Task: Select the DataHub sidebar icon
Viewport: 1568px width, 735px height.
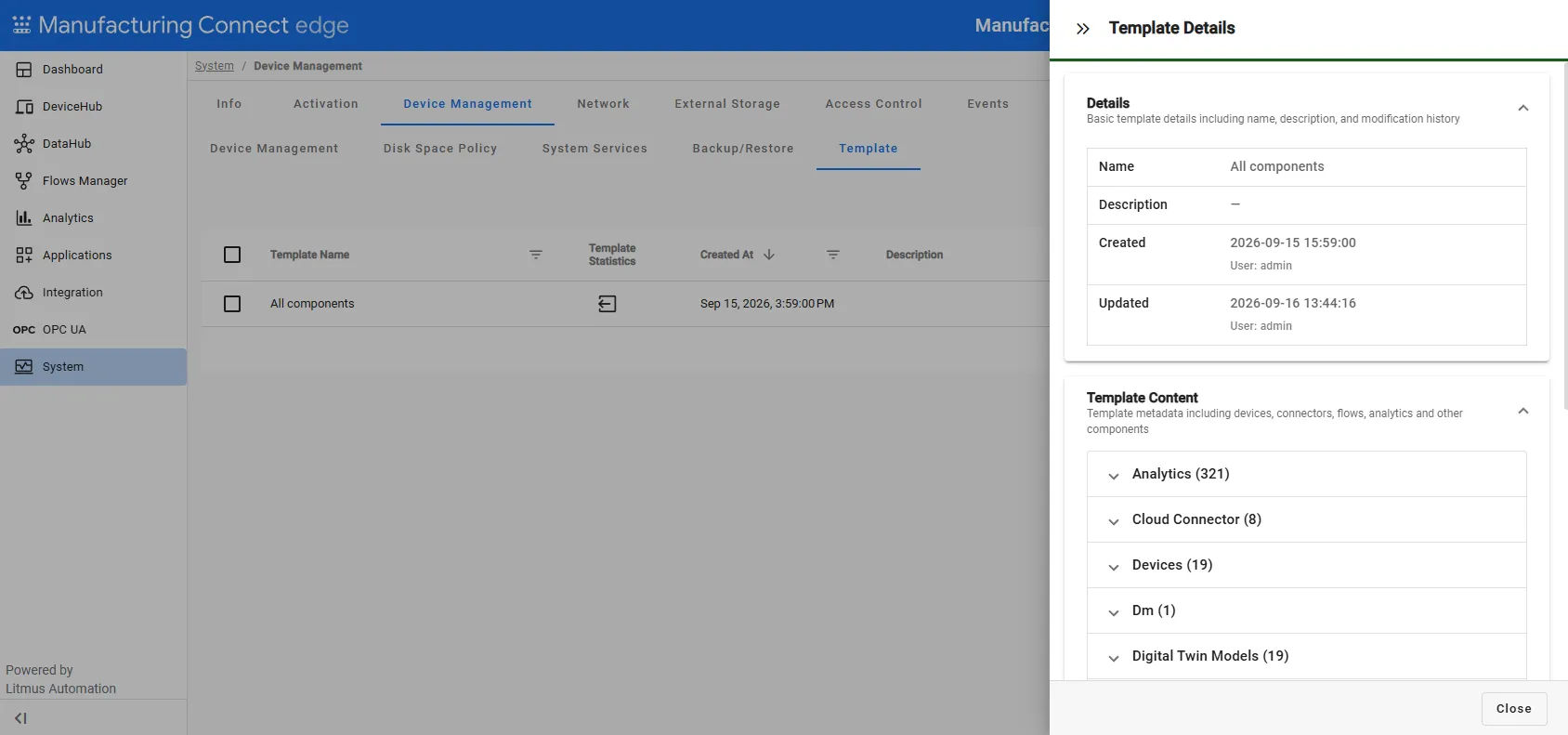Action: pyautogui.click(x=24, y=144)
